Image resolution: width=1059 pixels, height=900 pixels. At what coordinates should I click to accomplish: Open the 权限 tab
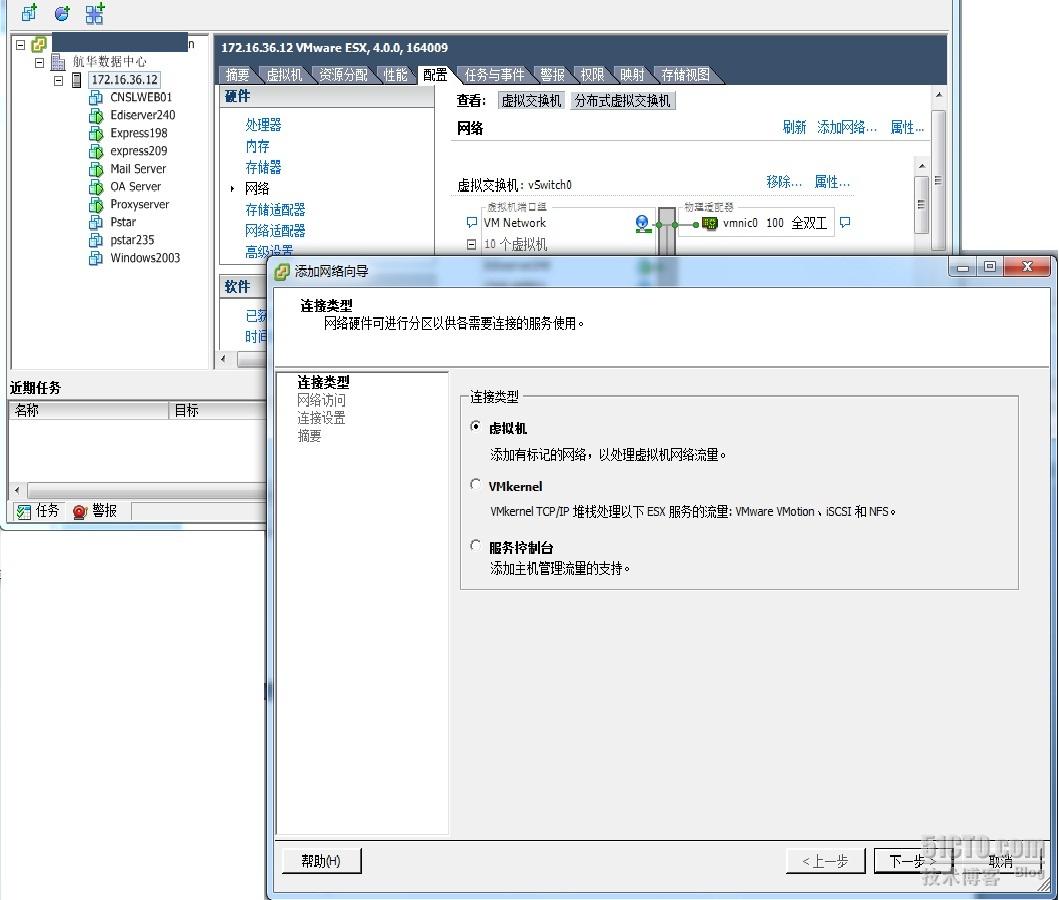pyautogui.click(x=592, y=75)
